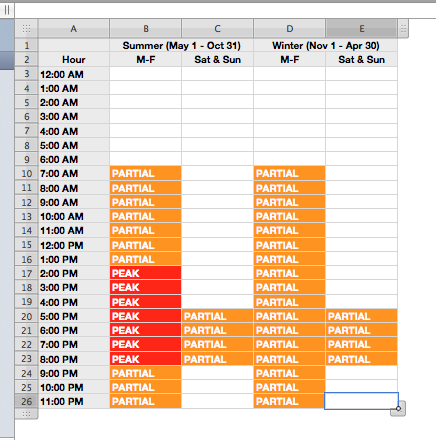Select the Hour header cell
436x440 pixels.
click(74, 59)
